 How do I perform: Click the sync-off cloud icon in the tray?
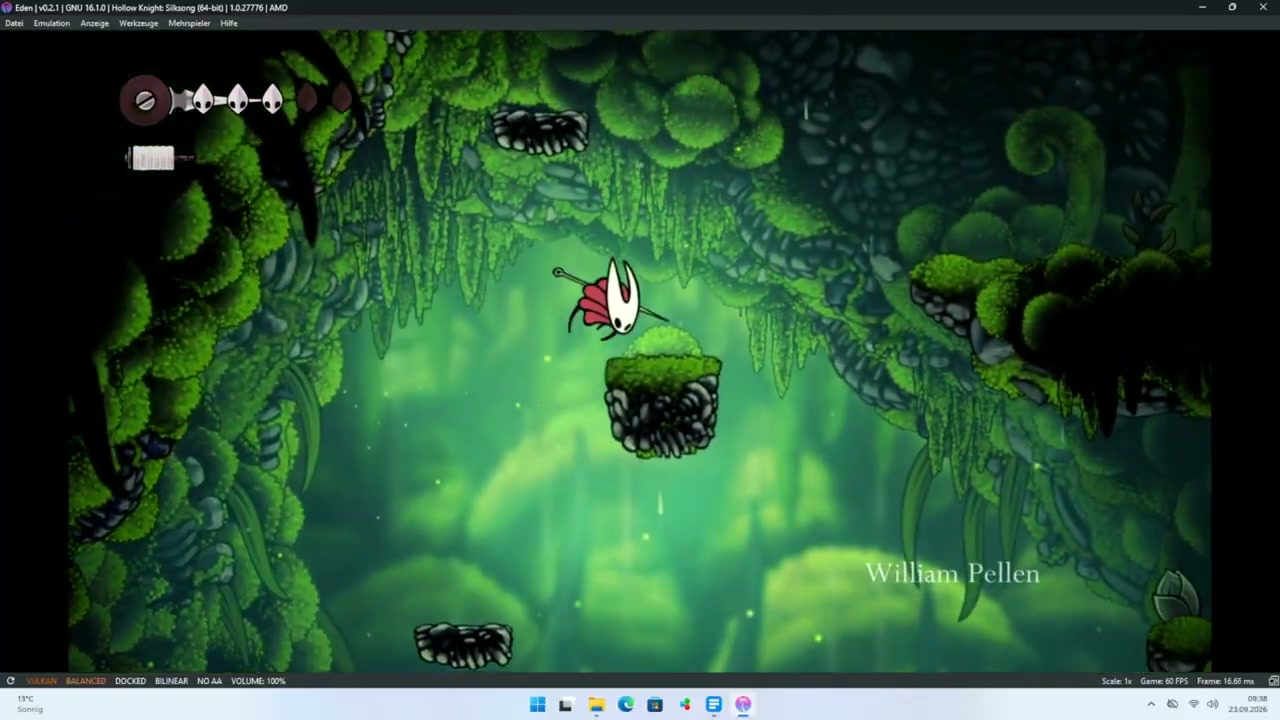pyautogui.click(x=1172, y=704)
